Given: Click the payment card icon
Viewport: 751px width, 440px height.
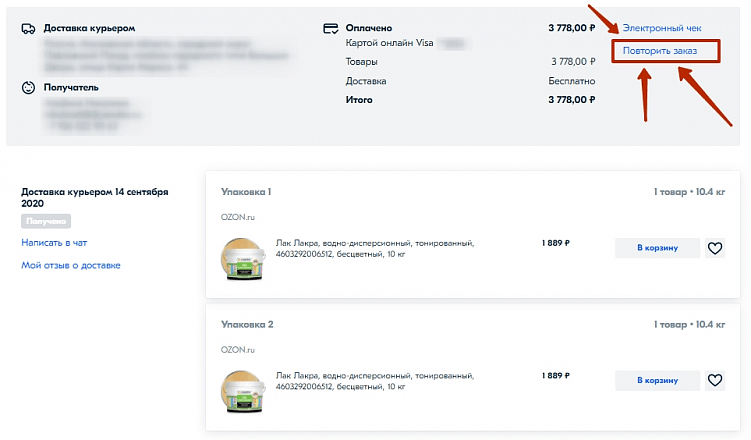Looking at the screenshot, I should point(331,29).
